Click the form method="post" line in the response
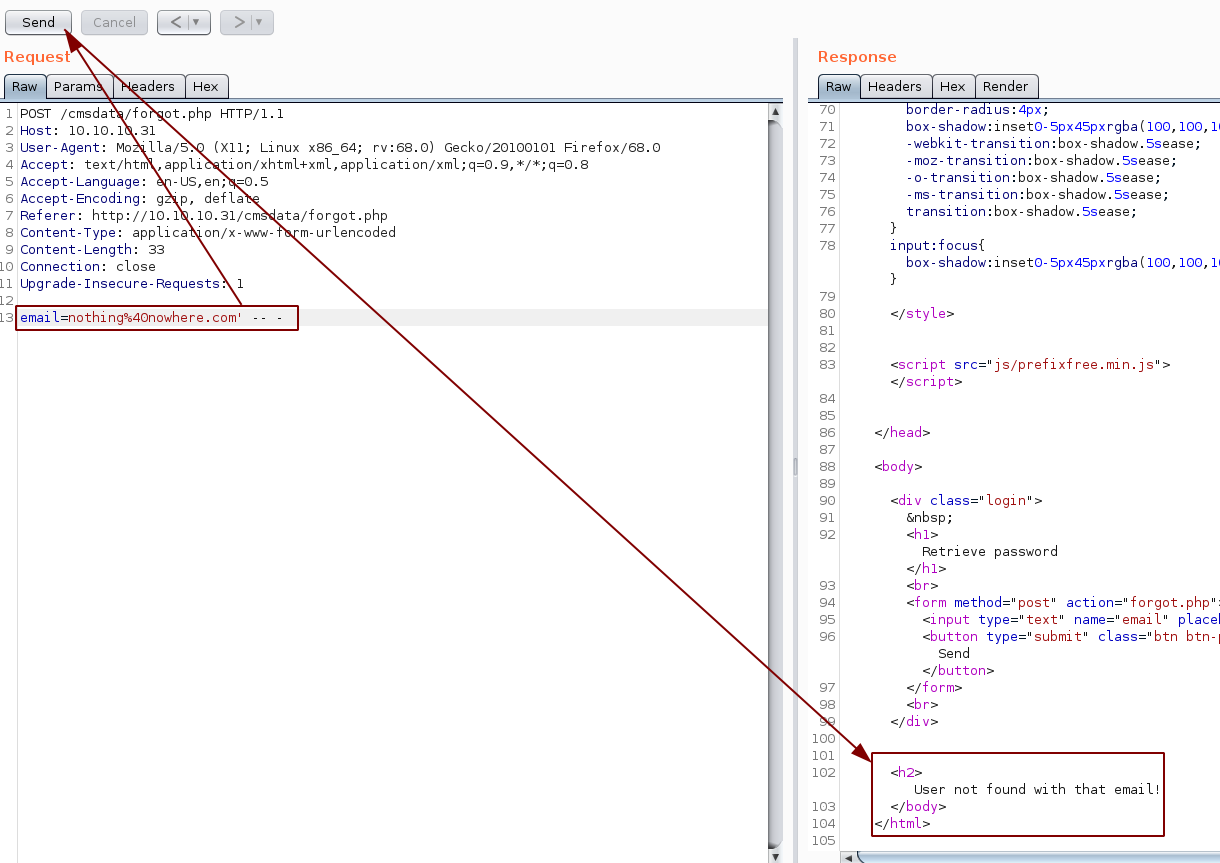 (1063, 603)
